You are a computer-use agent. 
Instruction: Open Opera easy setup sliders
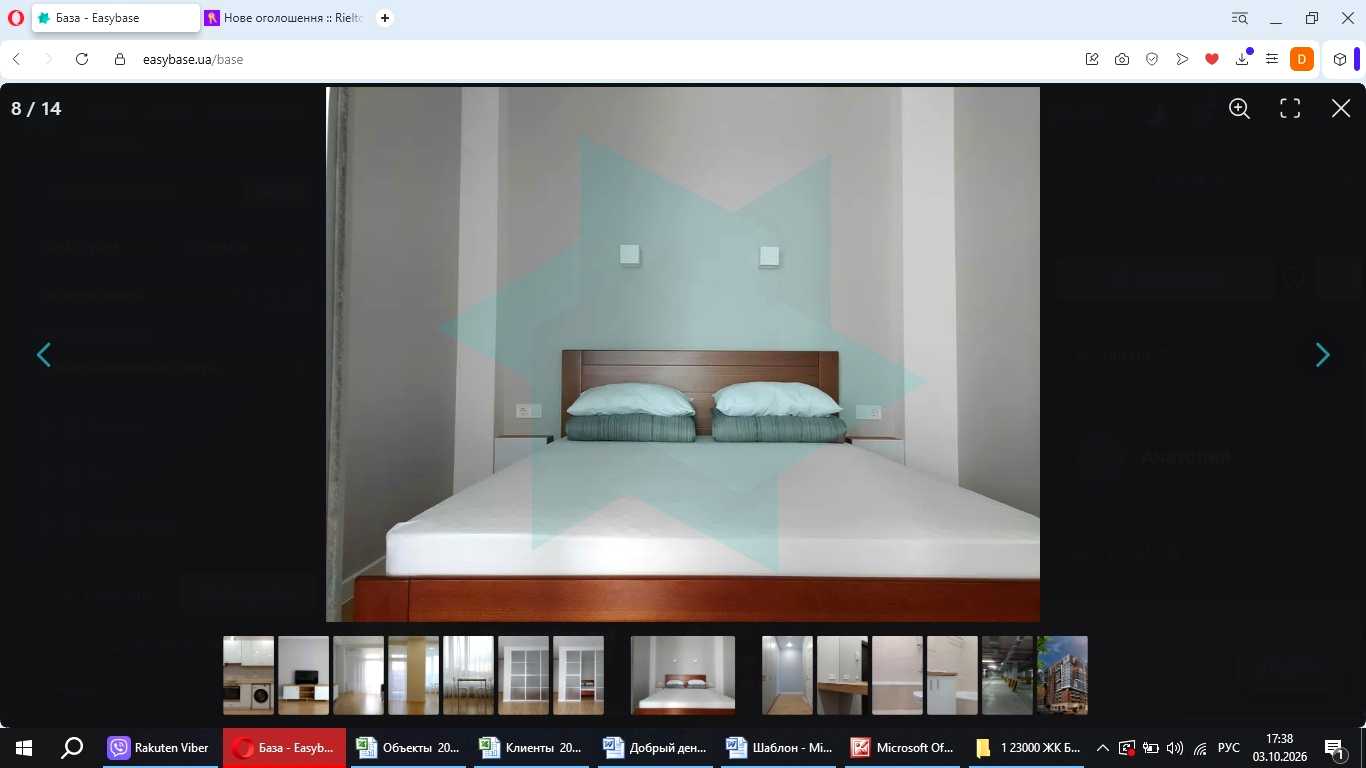click(1272, 59)
